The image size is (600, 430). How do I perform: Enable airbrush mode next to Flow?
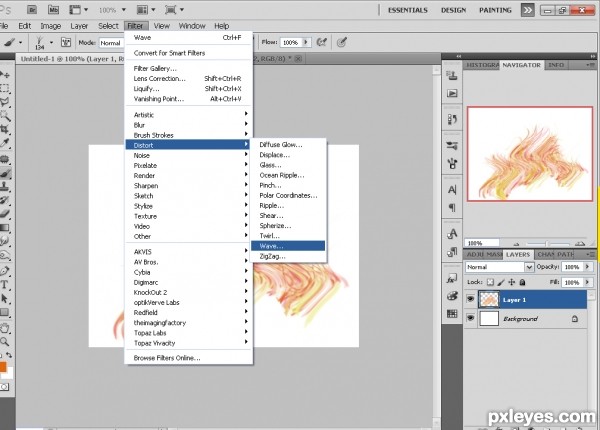point(321,42)
